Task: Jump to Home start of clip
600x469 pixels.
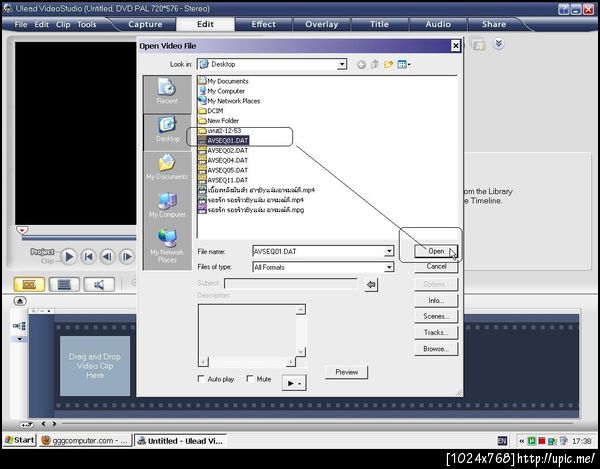Action: click(x=88, y=256)
